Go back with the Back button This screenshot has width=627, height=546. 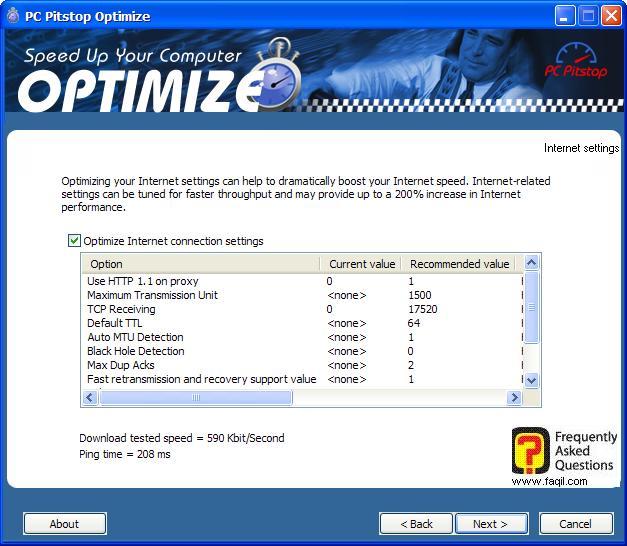[x=416, y=524]
